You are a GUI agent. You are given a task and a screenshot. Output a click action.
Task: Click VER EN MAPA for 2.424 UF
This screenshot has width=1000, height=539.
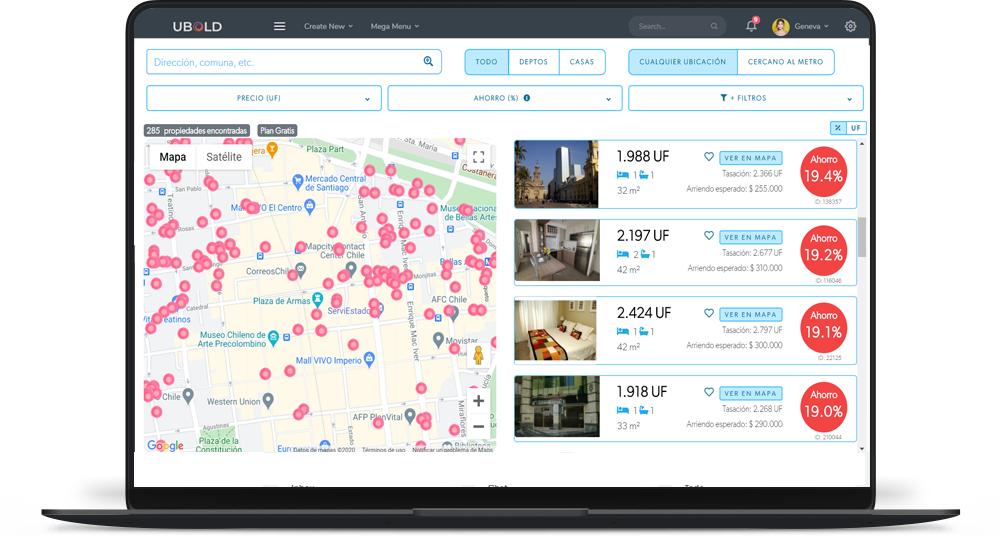[751, 314]
